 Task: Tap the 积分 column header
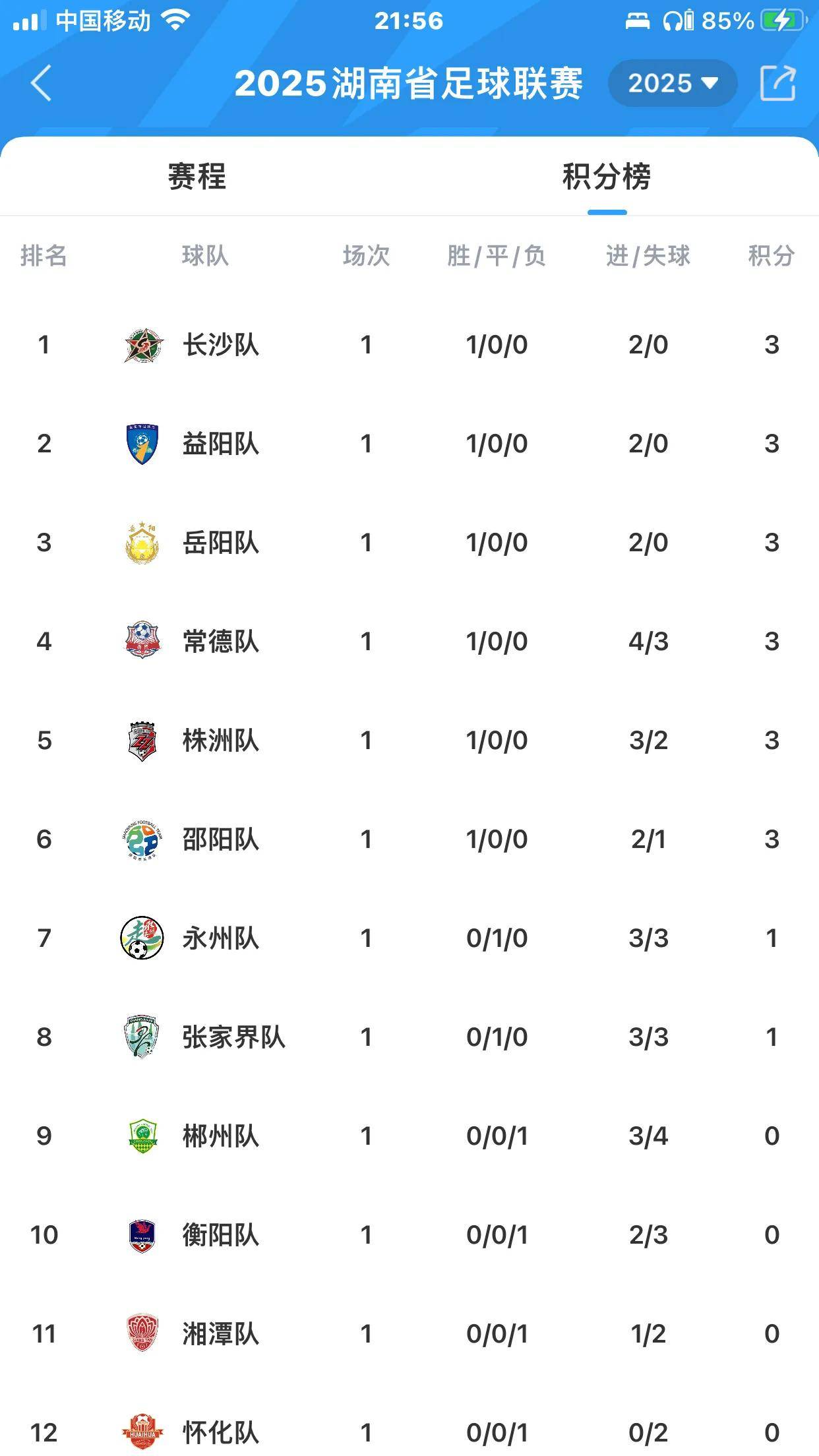tap(771, 256)
